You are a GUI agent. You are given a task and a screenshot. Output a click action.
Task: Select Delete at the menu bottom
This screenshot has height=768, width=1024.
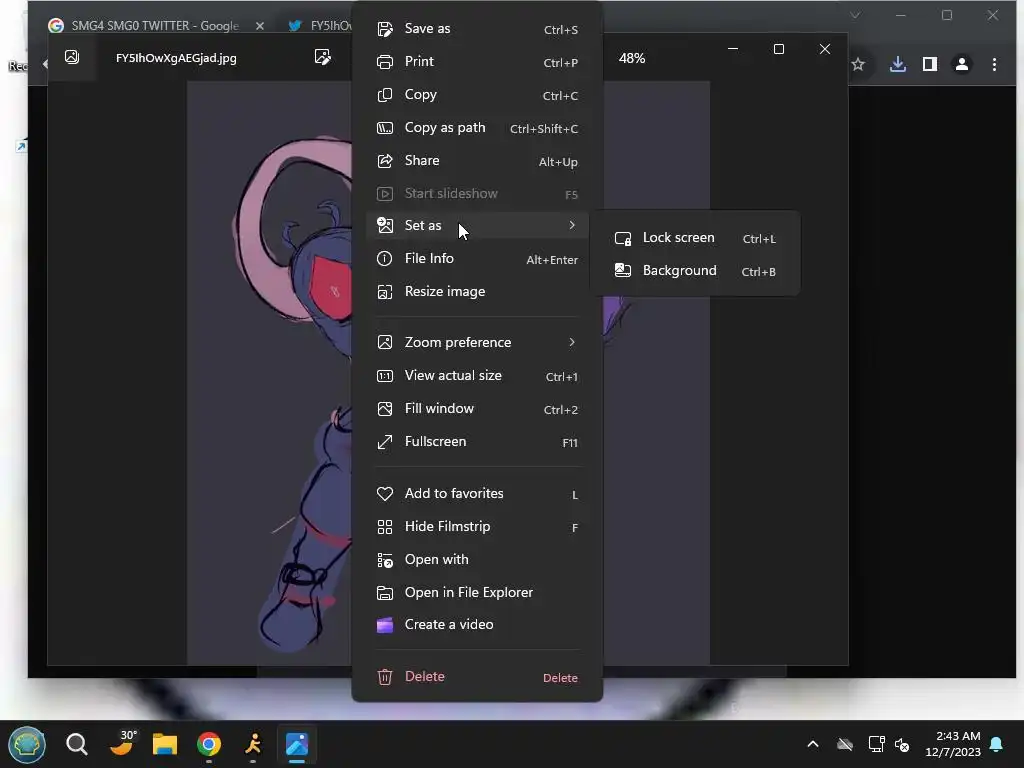[477, 677]
